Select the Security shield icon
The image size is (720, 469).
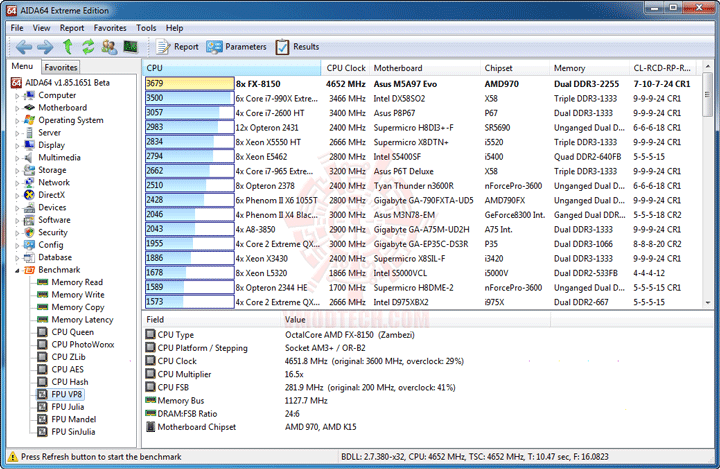pos(29,232)
